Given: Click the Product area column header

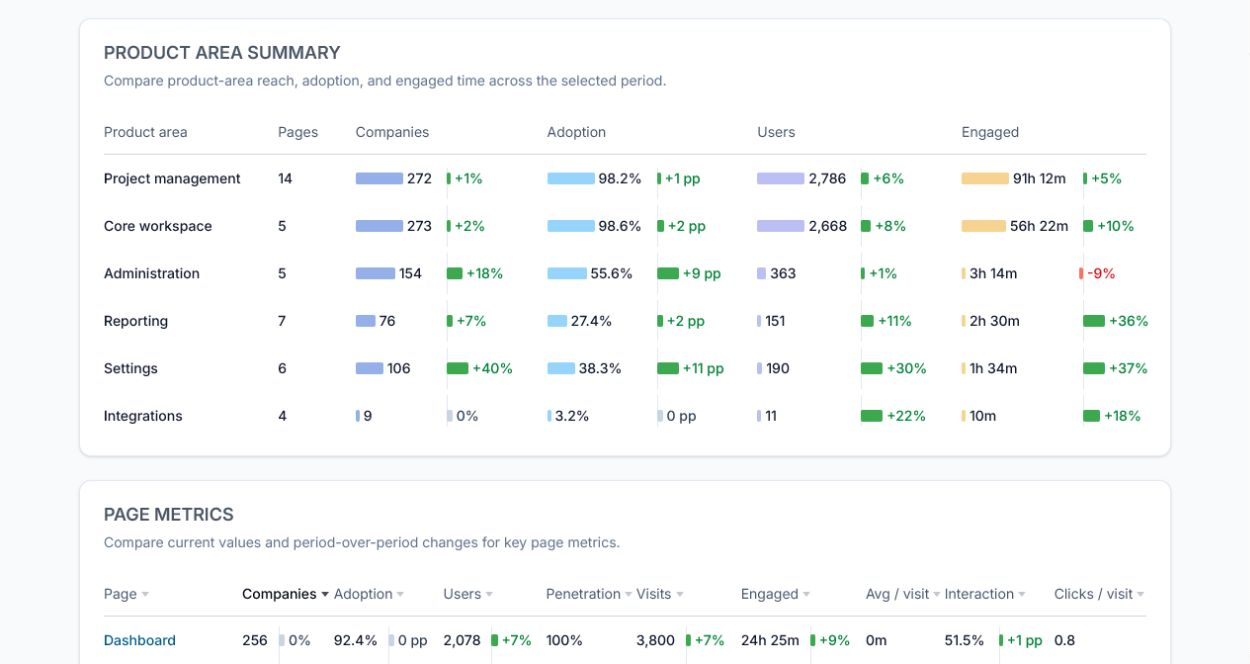Looking at the screenshot, I should pyautogui.click(x=146, y=132).
